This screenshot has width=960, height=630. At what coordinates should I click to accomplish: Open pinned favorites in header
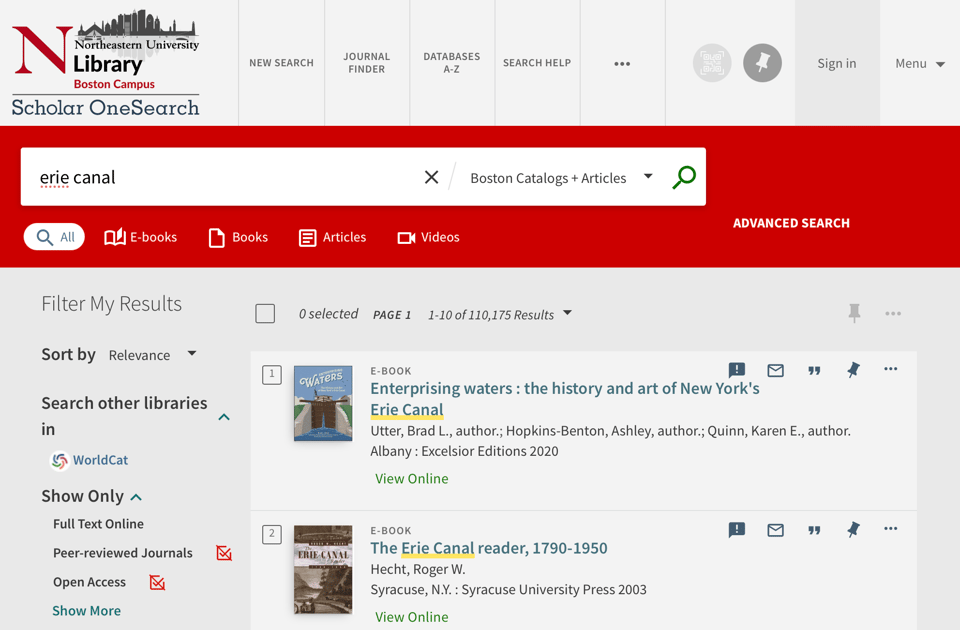pyautogui.click(x=762, y=63)
